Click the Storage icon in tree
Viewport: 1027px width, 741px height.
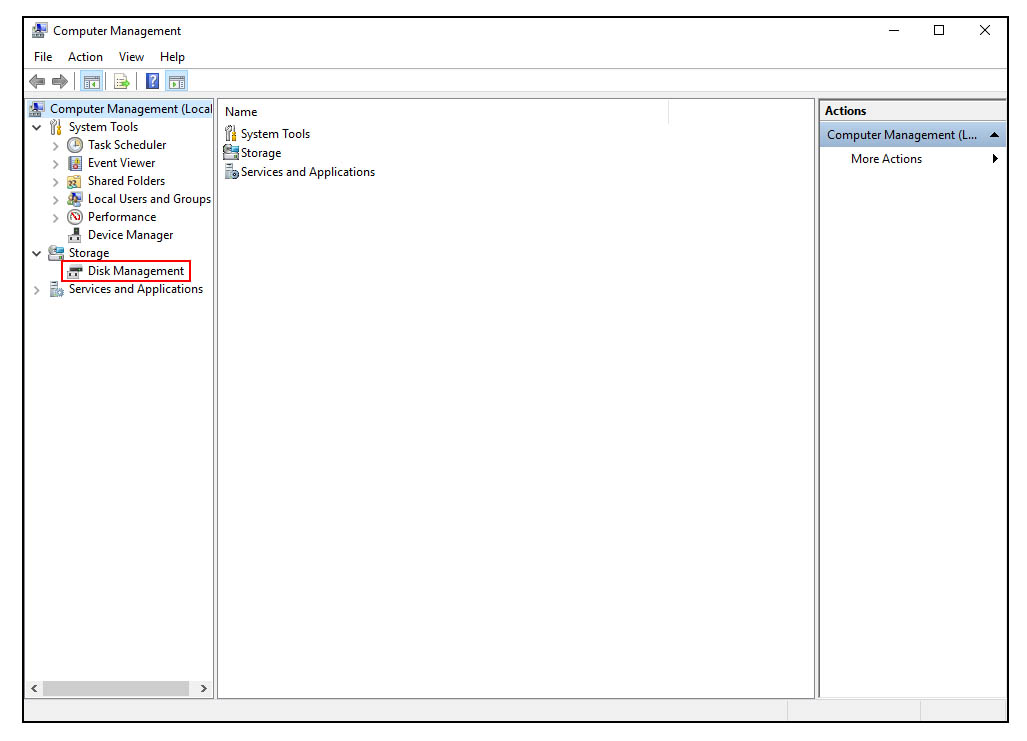[x=56, y=253]
